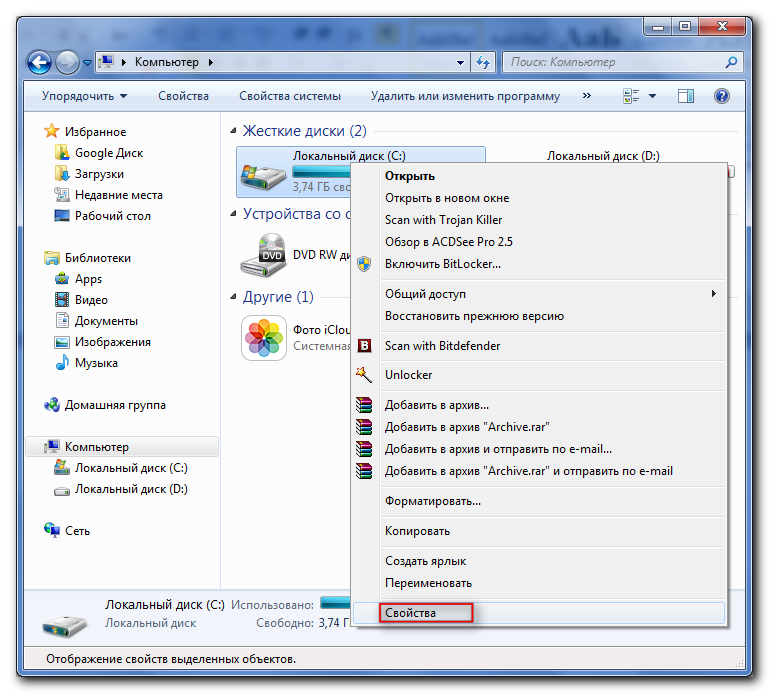Collapse the Устройства со съемными носителями group
Image resolution: width=770 pixels, height=694 pixels.
click(234, 214)
